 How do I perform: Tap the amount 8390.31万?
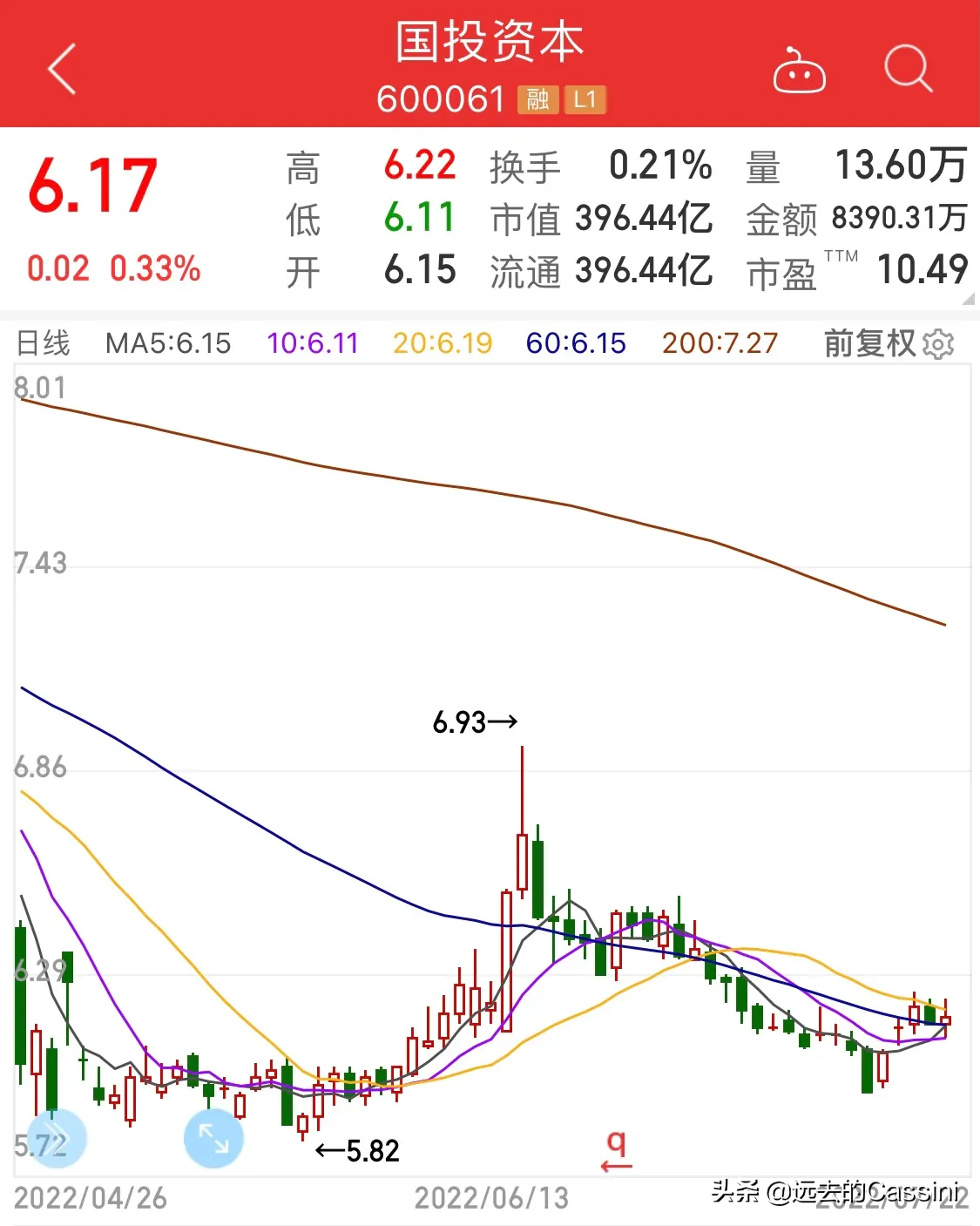click(899, 218)
